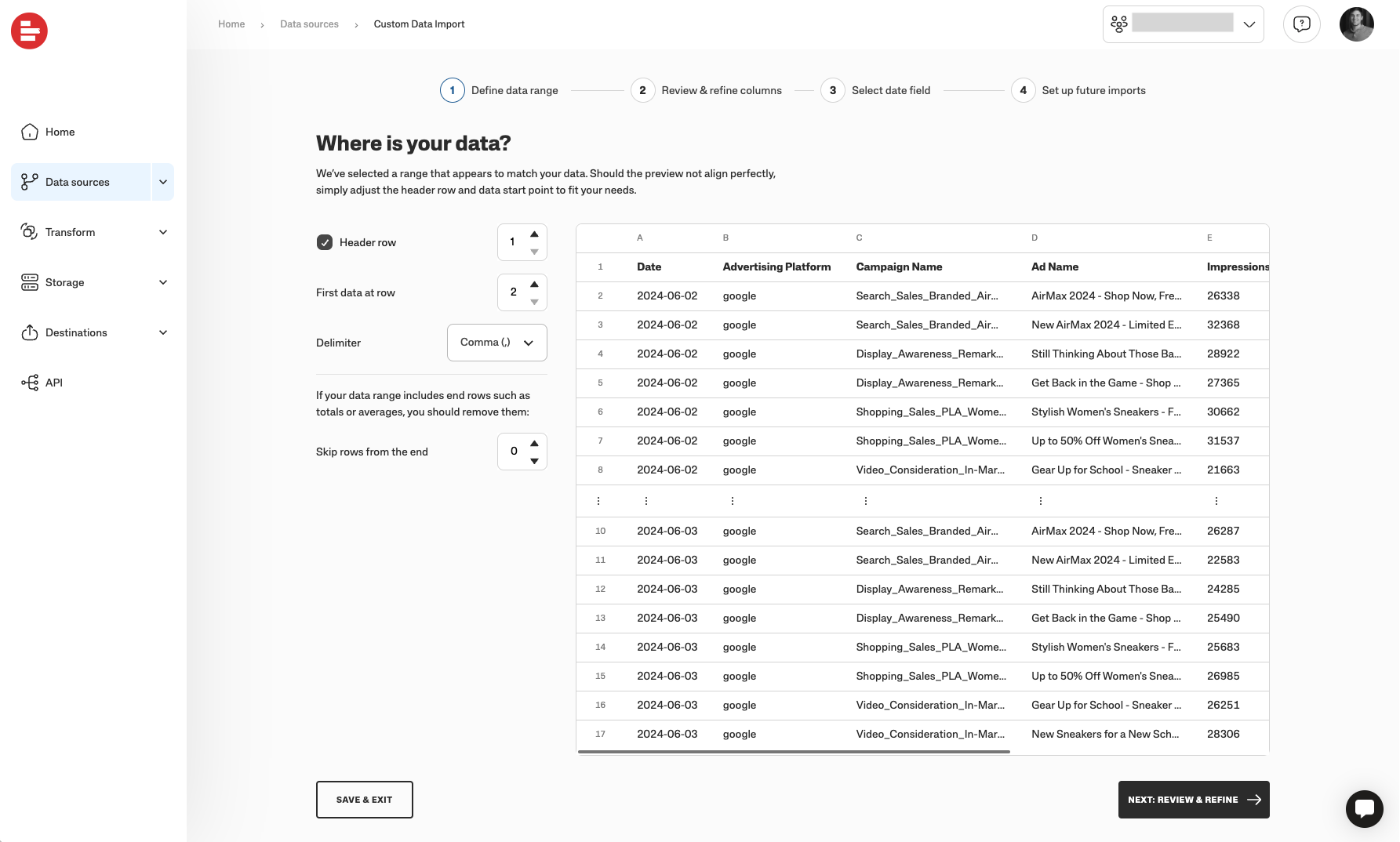Decrease the Header row number
Screen dimensions: 1400x842
(534, 252)
